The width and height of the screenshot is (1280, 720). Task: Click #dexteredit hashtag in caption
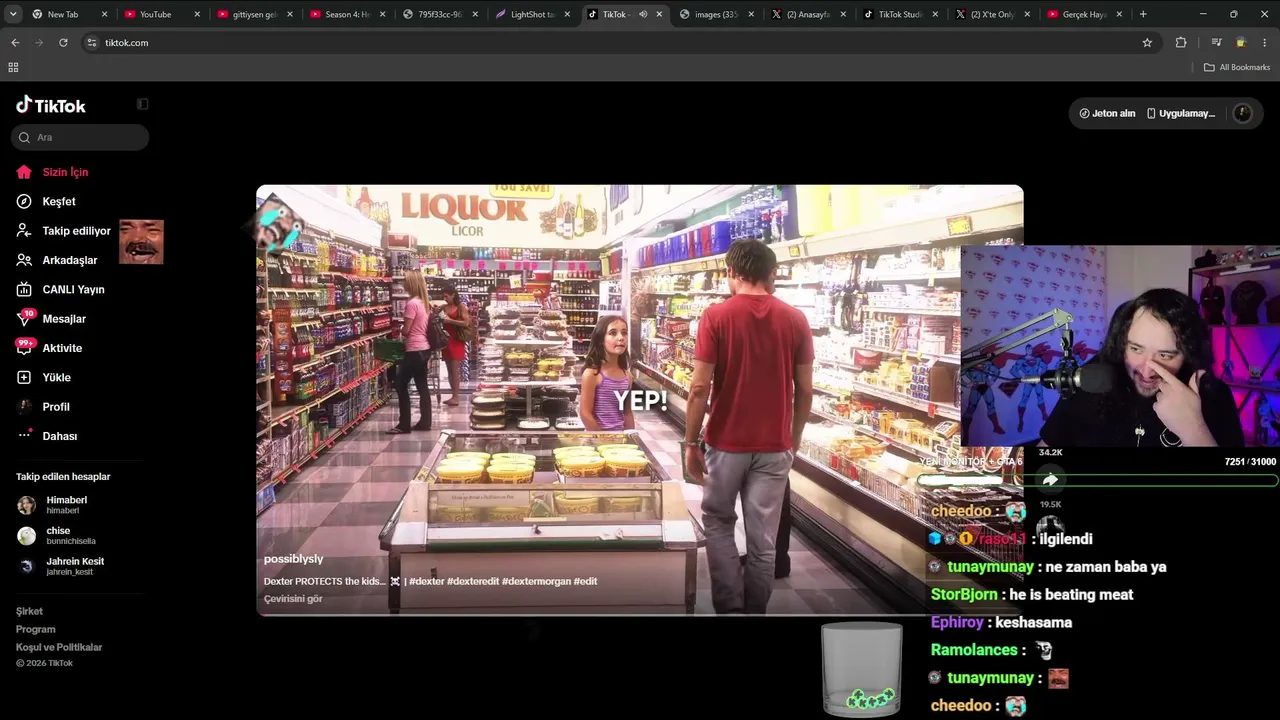click(473, 581)
